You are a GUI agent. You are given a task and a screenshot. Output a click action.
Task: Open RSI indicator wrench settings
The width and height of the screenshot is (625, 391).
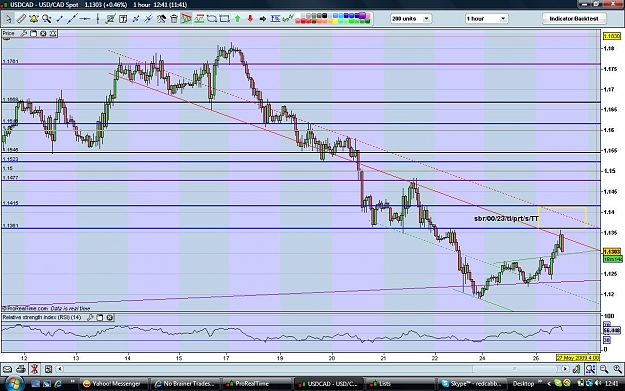click(90, 317)
